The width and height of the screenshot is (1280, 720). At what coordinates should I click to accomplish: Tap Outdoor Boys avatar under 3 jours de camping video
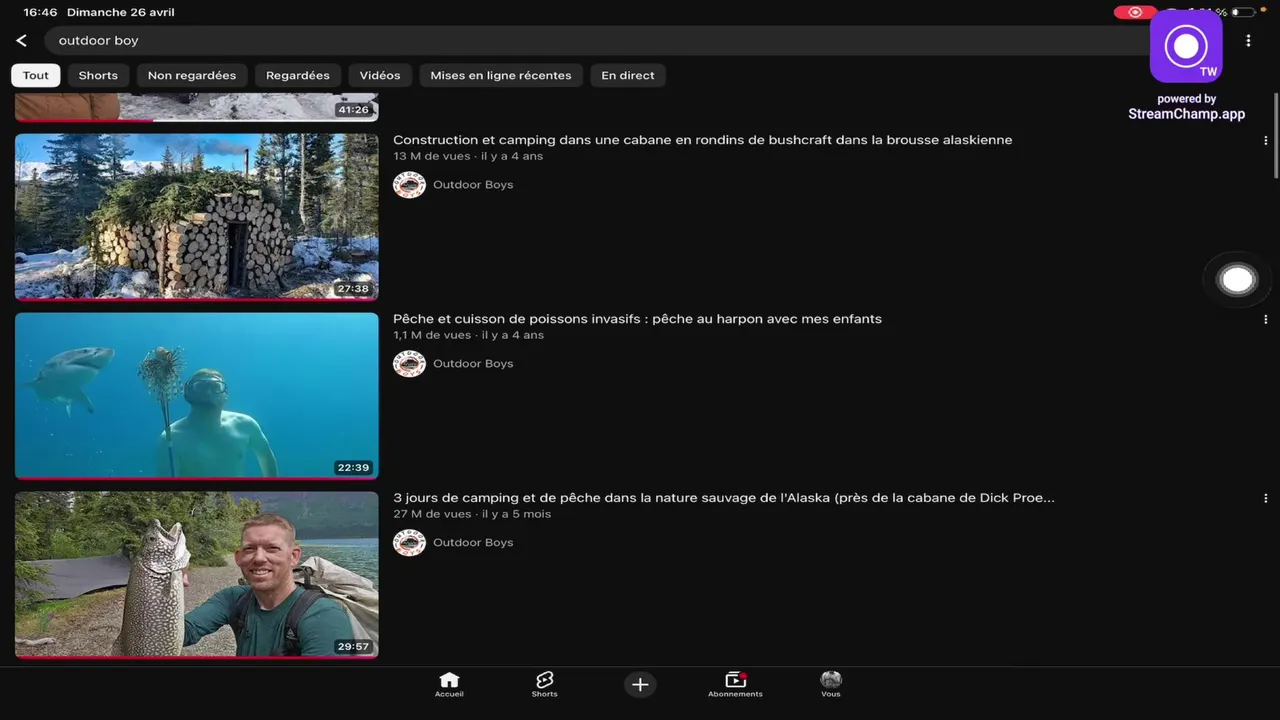409,543
